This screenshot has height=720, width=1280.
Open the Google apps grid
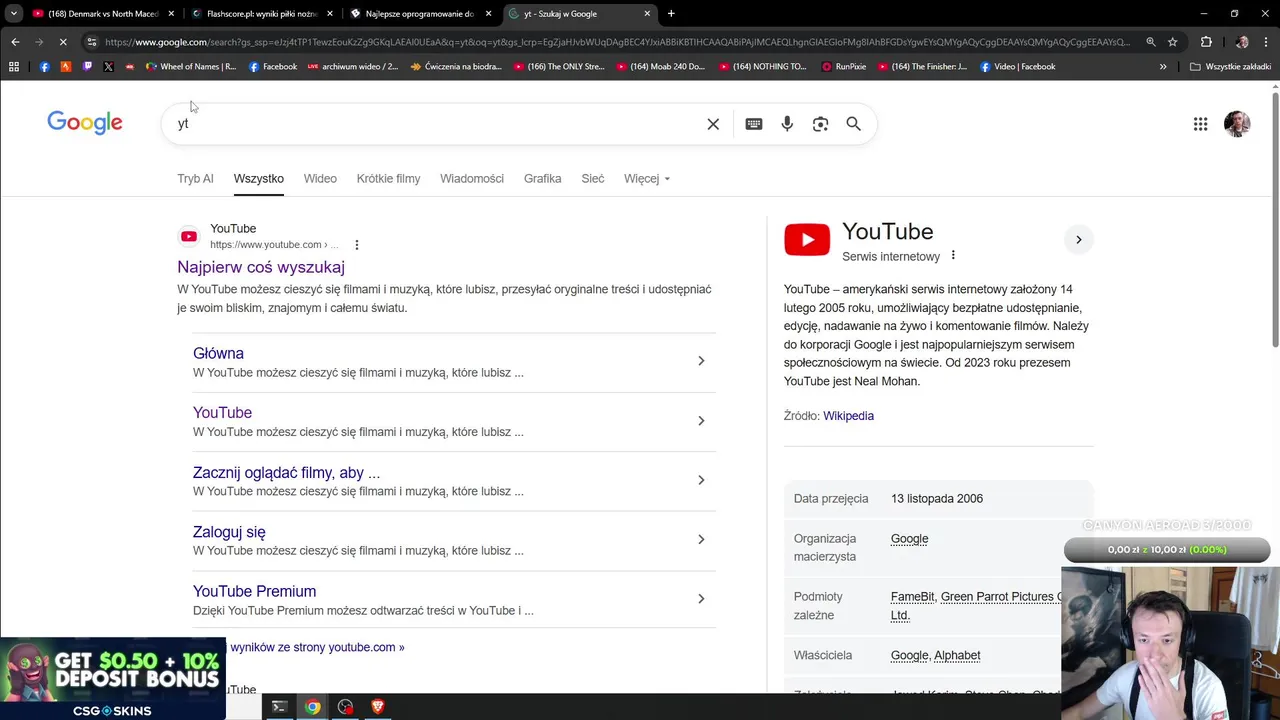[1200, 124]
